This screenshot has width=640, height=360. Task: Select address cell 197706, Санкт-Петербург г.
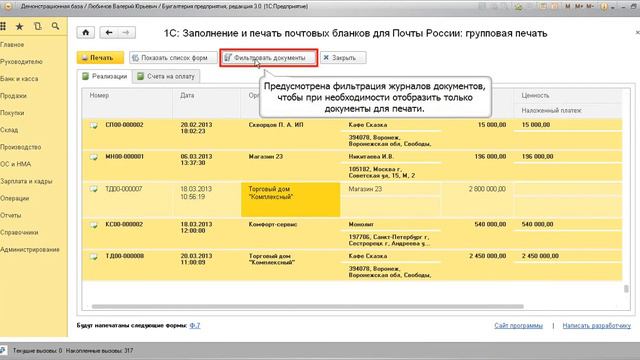pyautogui.click(x=389, y=240)
